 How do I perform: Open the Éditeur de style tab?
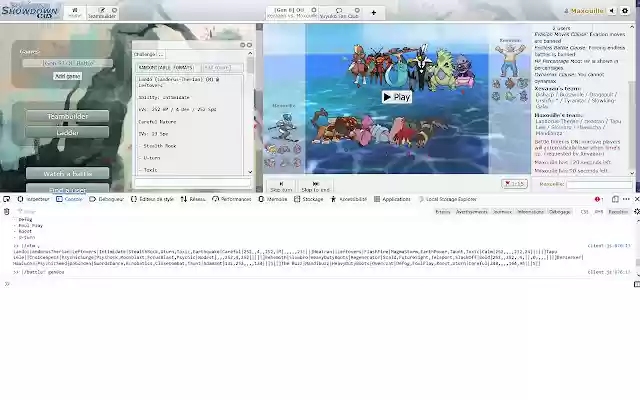(152, 199)
